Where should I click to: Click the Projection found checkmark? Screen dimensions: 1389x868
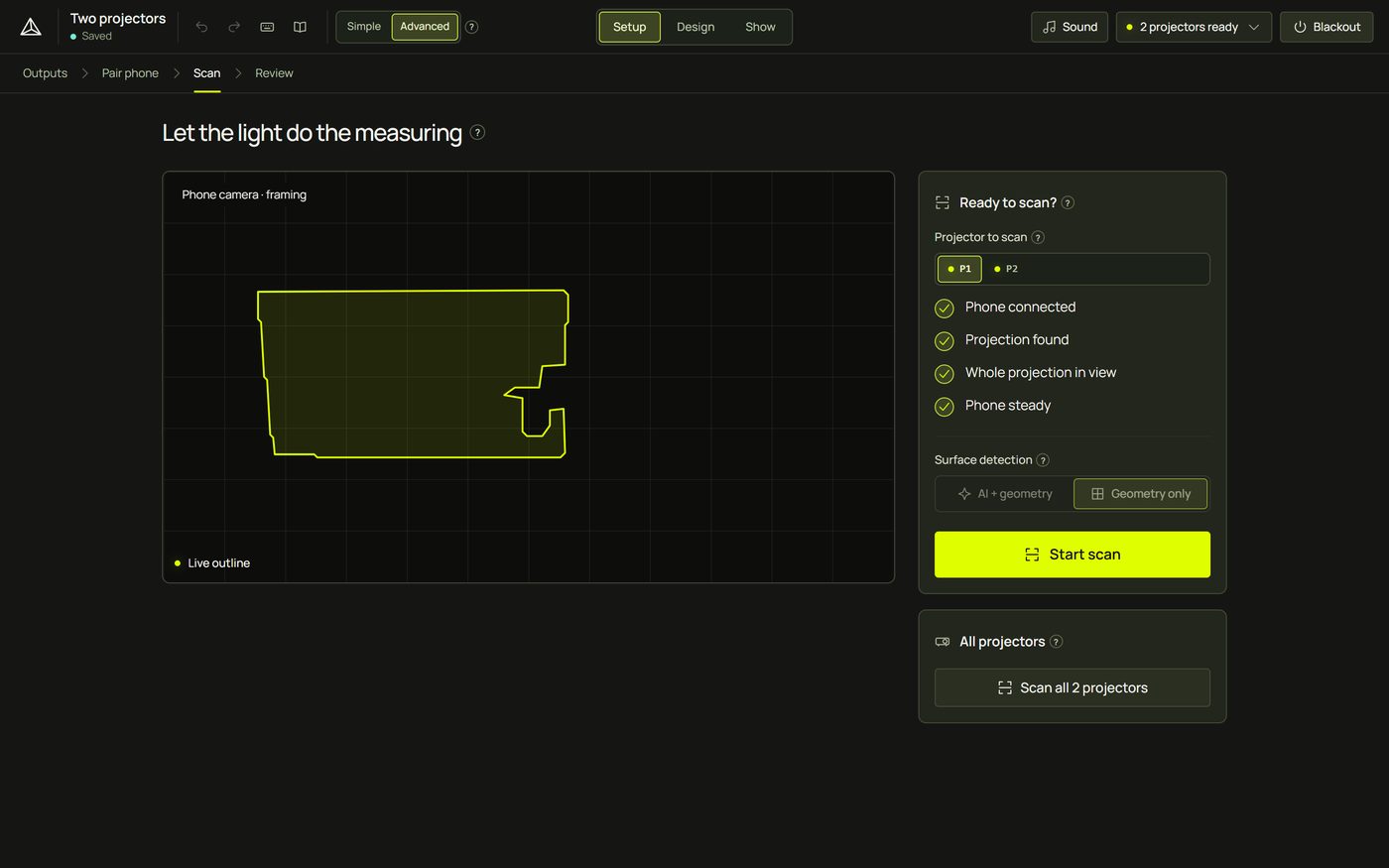pyautogui.click(x=945, y=340)
